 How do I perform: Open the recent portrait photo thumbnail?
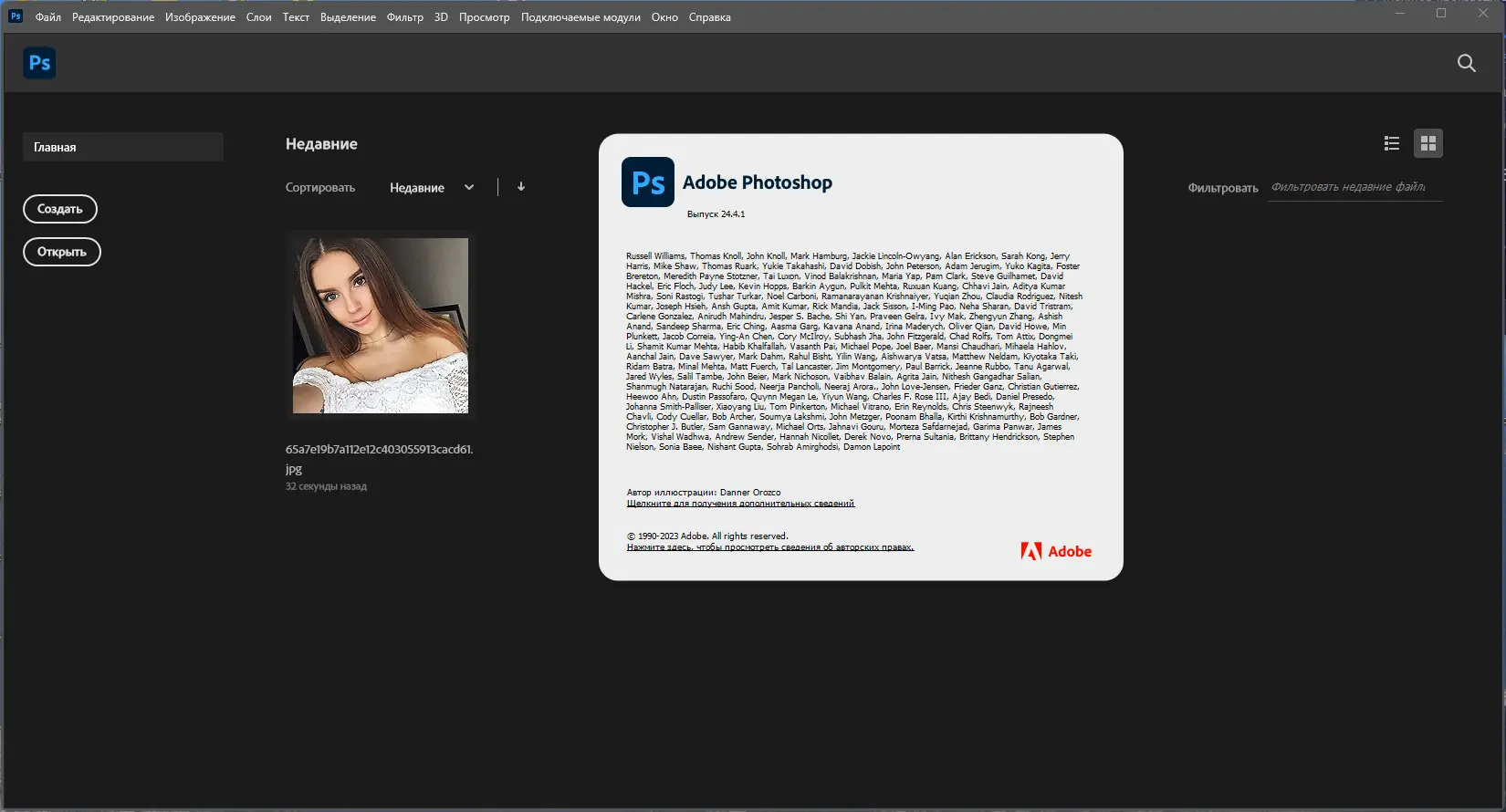(381, 326)
